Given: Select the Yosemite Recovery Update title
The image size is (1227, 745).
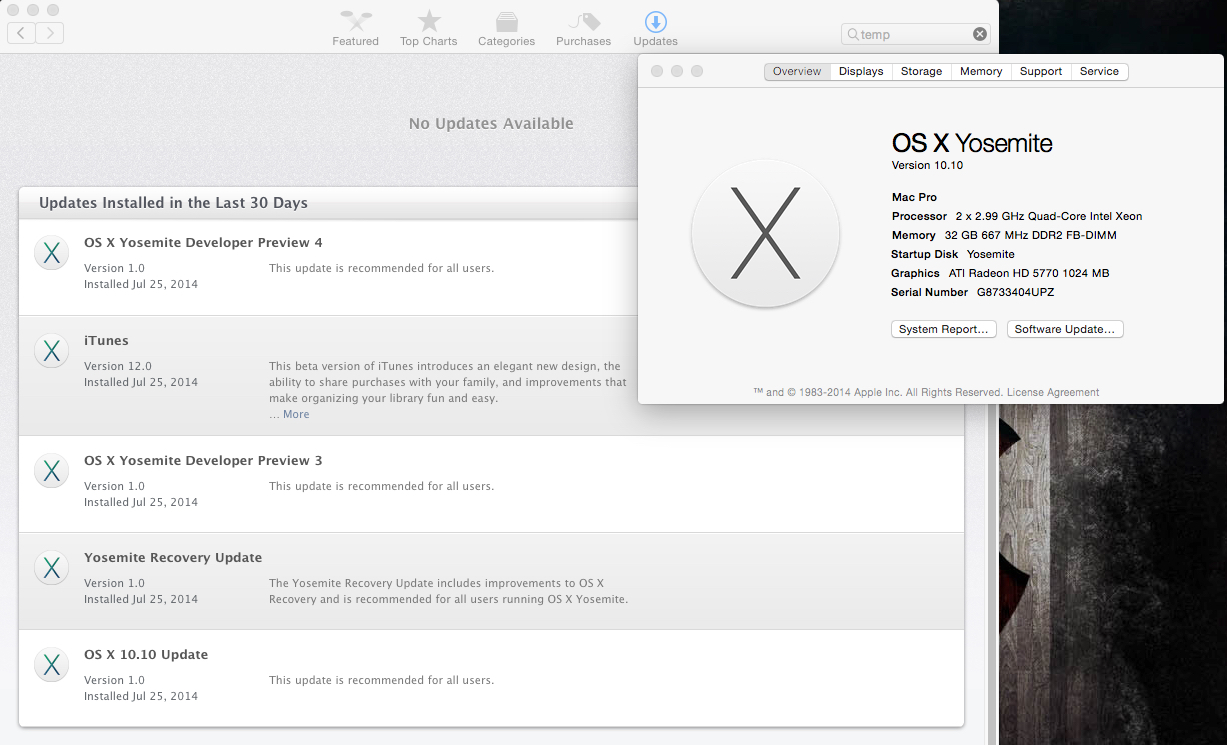Looking at the screenshot, I should point(173,557).
